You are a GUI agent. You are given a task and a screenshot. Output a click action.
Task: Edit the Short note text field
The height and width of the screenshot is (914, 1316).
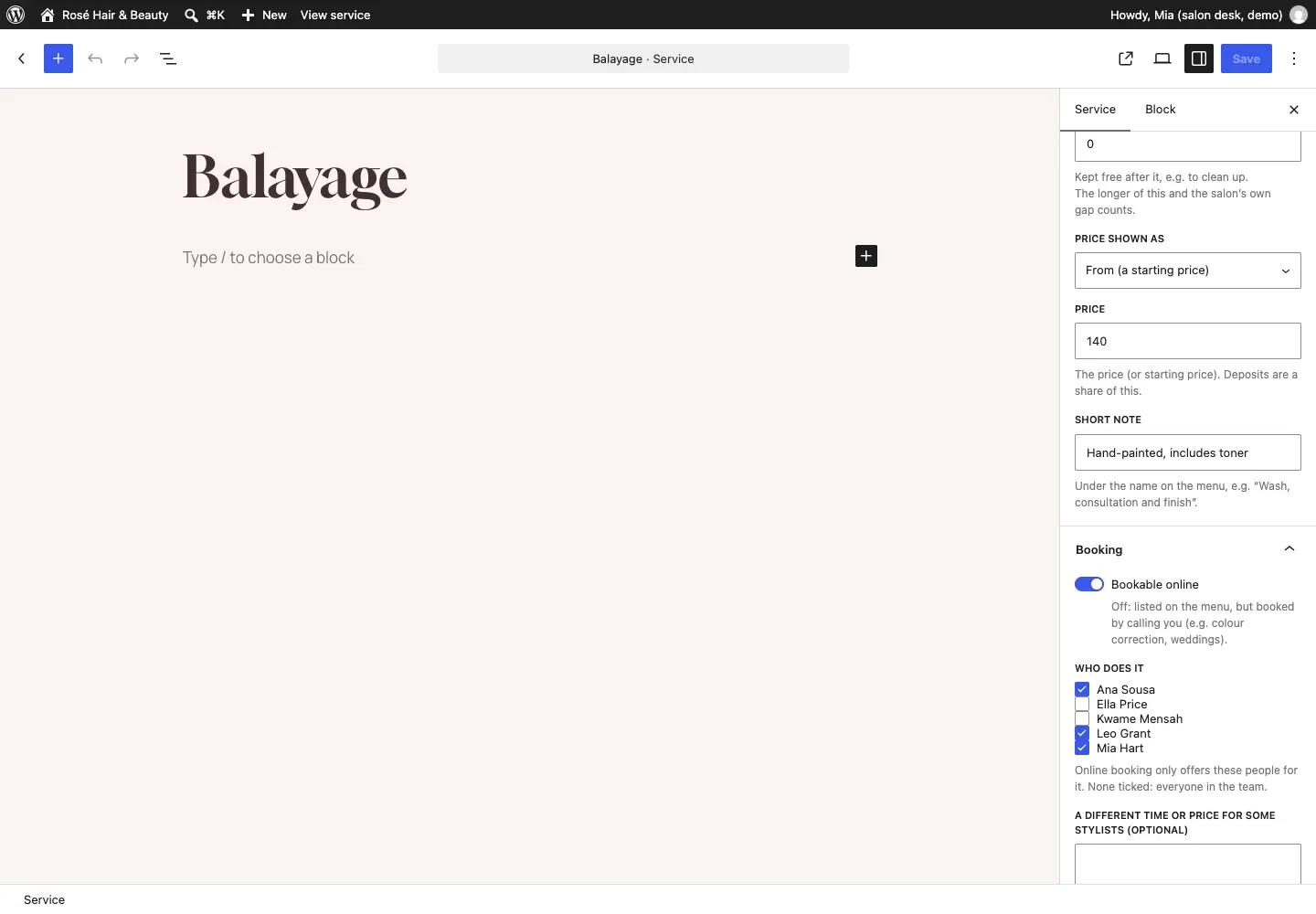click(x=1188, y=452)
